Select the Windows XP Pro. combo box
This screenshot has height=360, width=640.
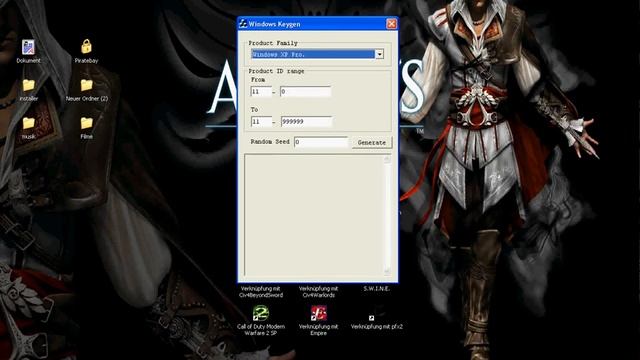(317, 54)
